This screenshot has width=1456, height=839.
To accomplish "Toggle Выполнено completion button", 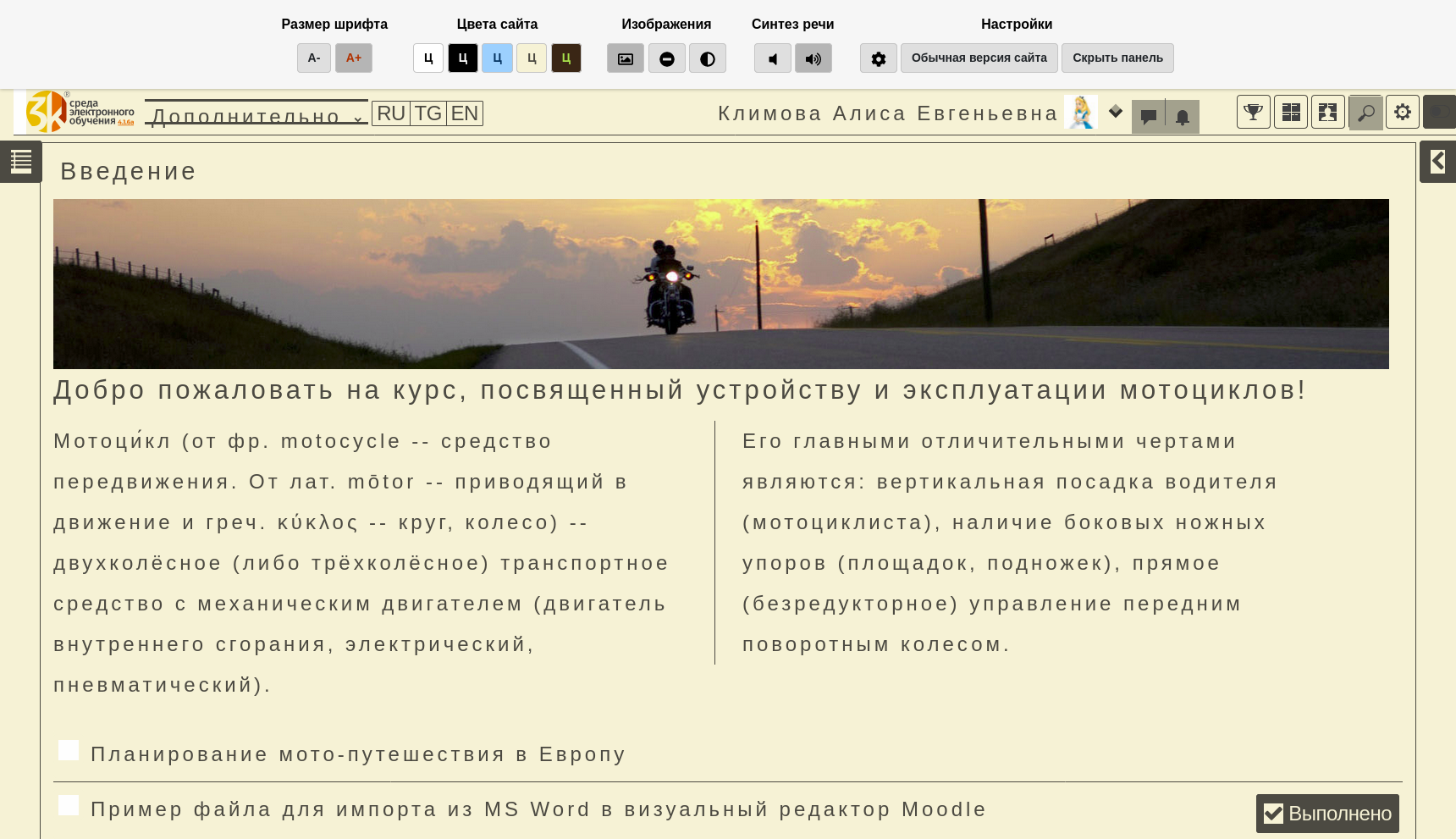I will tap(1327, 814).
